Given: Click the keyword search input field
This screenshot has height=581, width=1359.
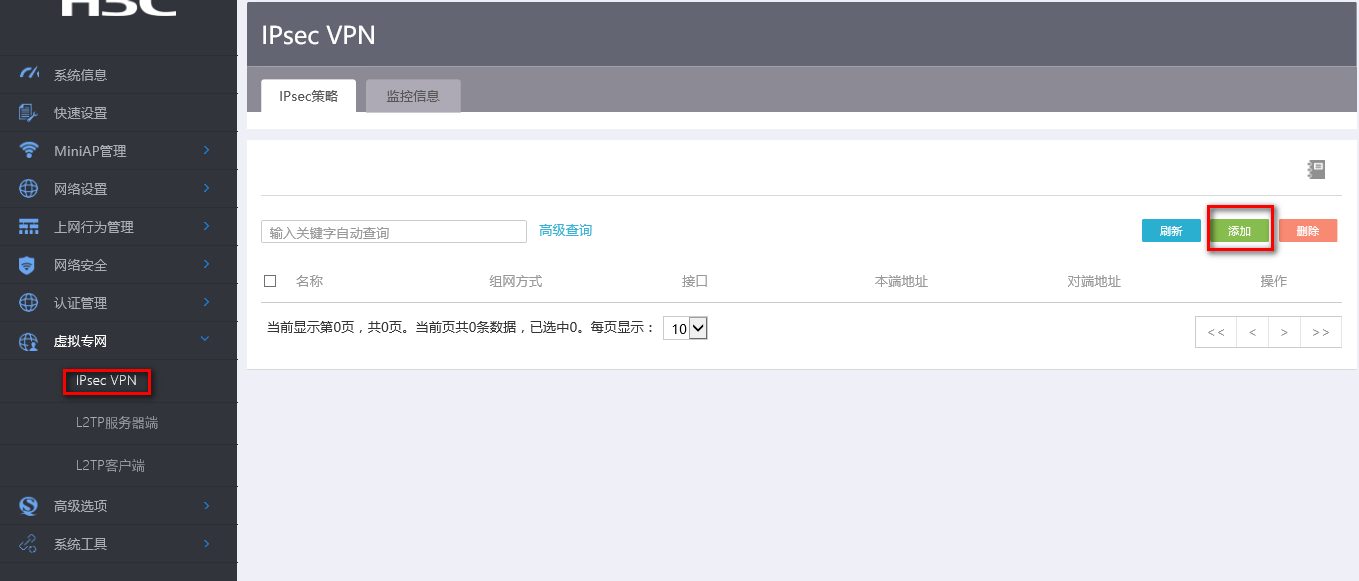Looking at the screenshot, I should point(393,232).
